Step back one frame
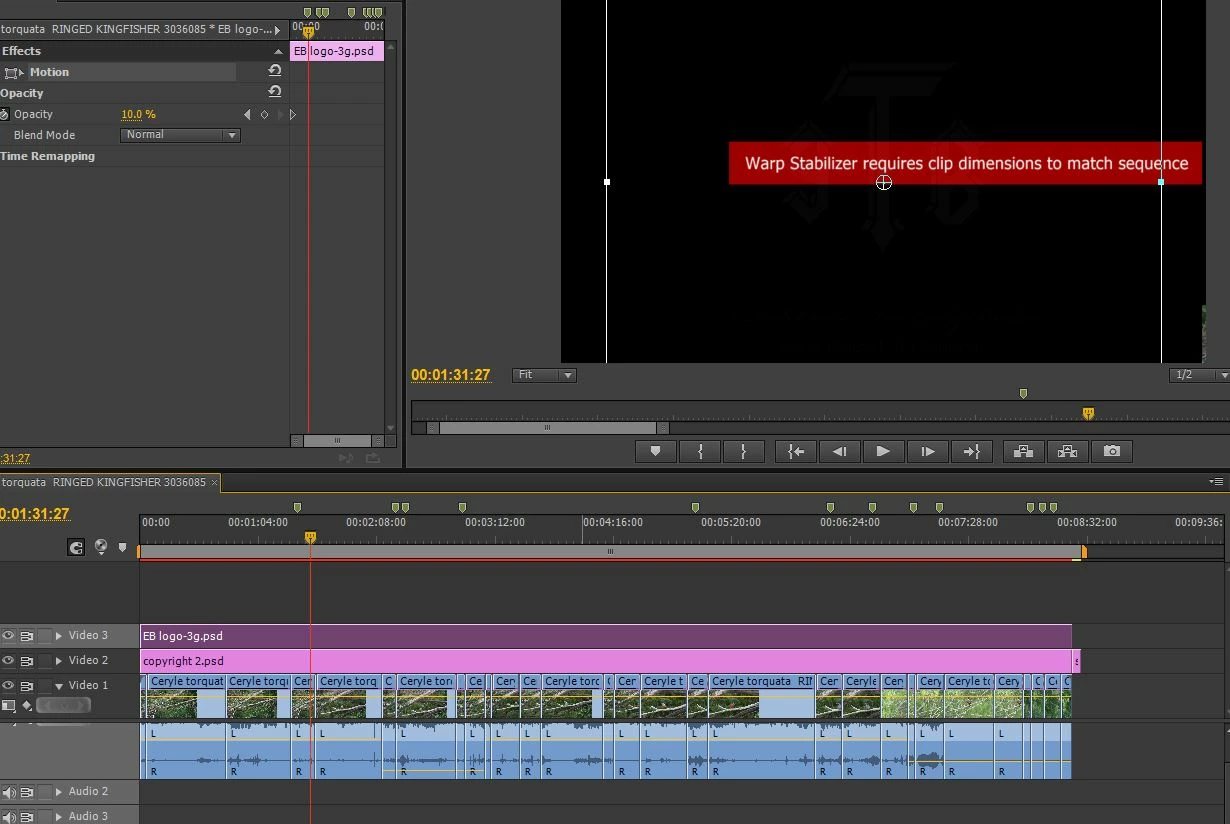Viewport: 1230px width, 824px height. click(839, 451)
